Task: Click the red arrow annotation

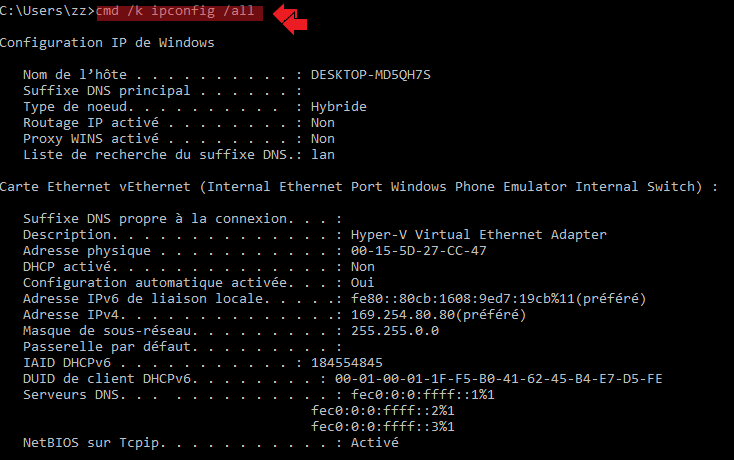Action: pos(290,18)
